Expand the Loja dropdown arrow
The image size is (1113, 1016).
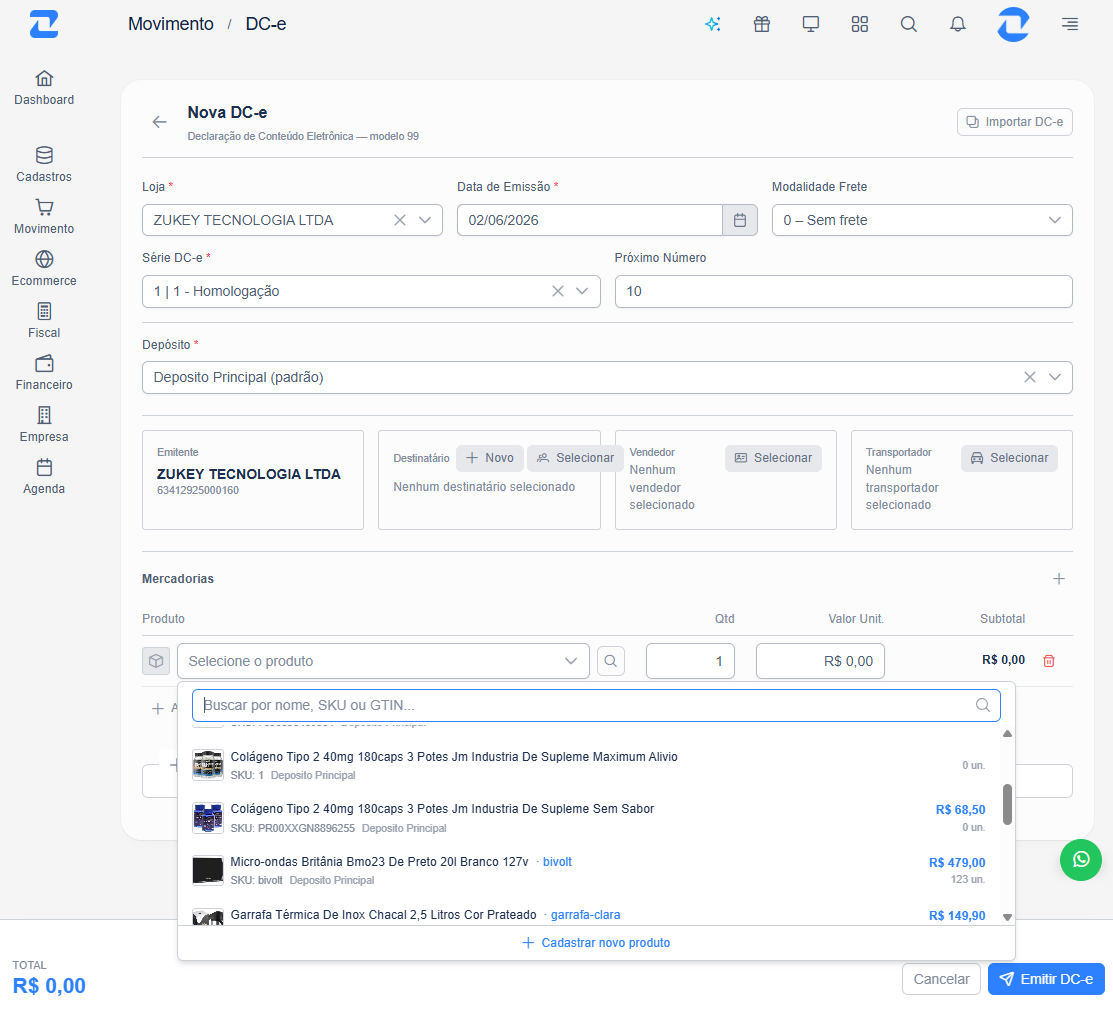[425, 220]
